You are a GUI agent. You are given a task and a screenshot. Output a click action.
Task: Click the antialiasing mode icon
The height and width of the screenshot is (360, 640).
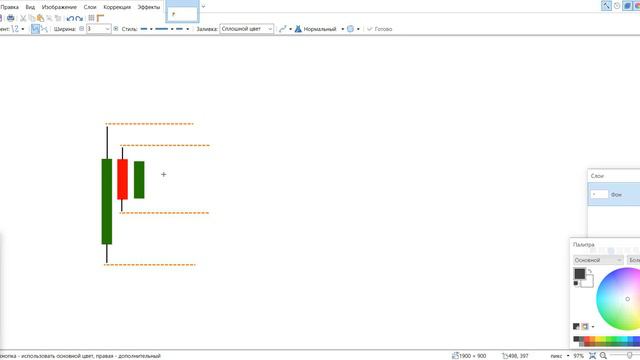coord(282,29)
